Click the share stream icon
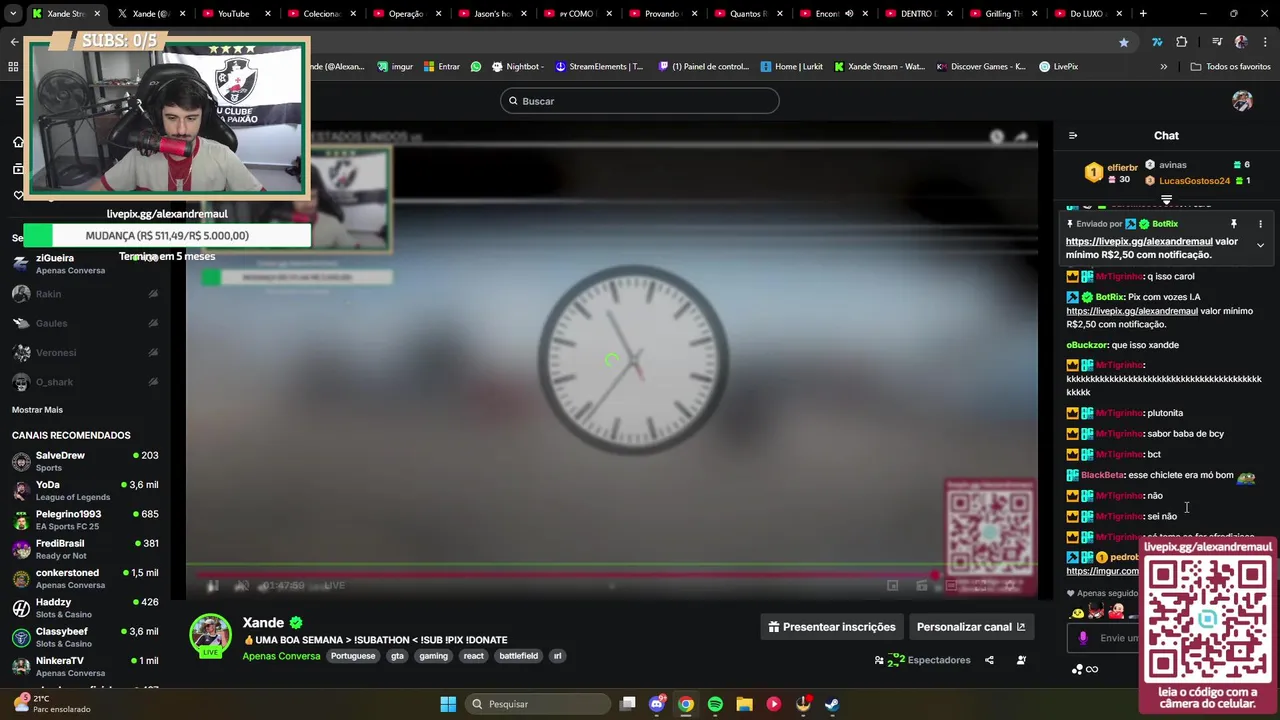 click(989, 660)
